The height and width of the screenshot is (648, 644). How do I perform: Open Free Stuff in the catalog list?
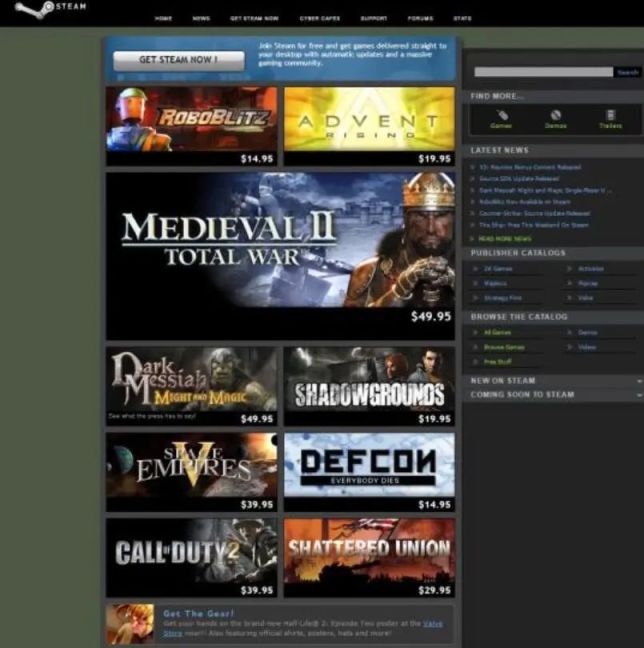[x=498, y=362]
